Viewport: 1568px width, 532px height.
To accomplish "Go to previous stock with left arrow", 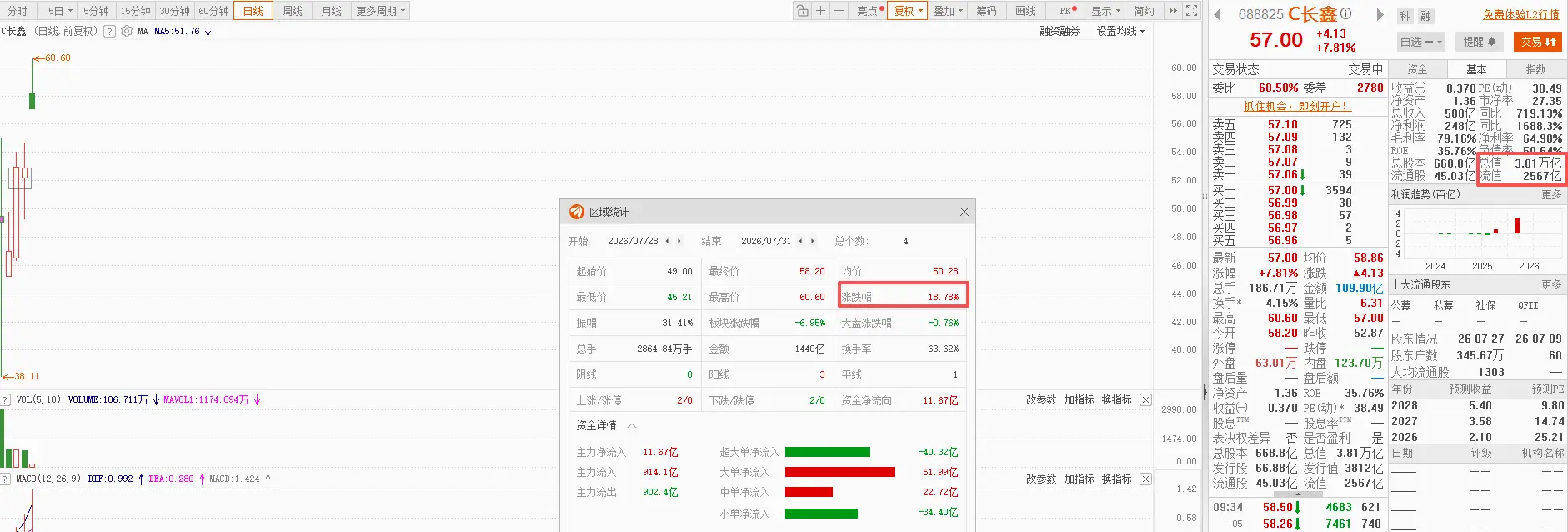I will [1217, 14].
